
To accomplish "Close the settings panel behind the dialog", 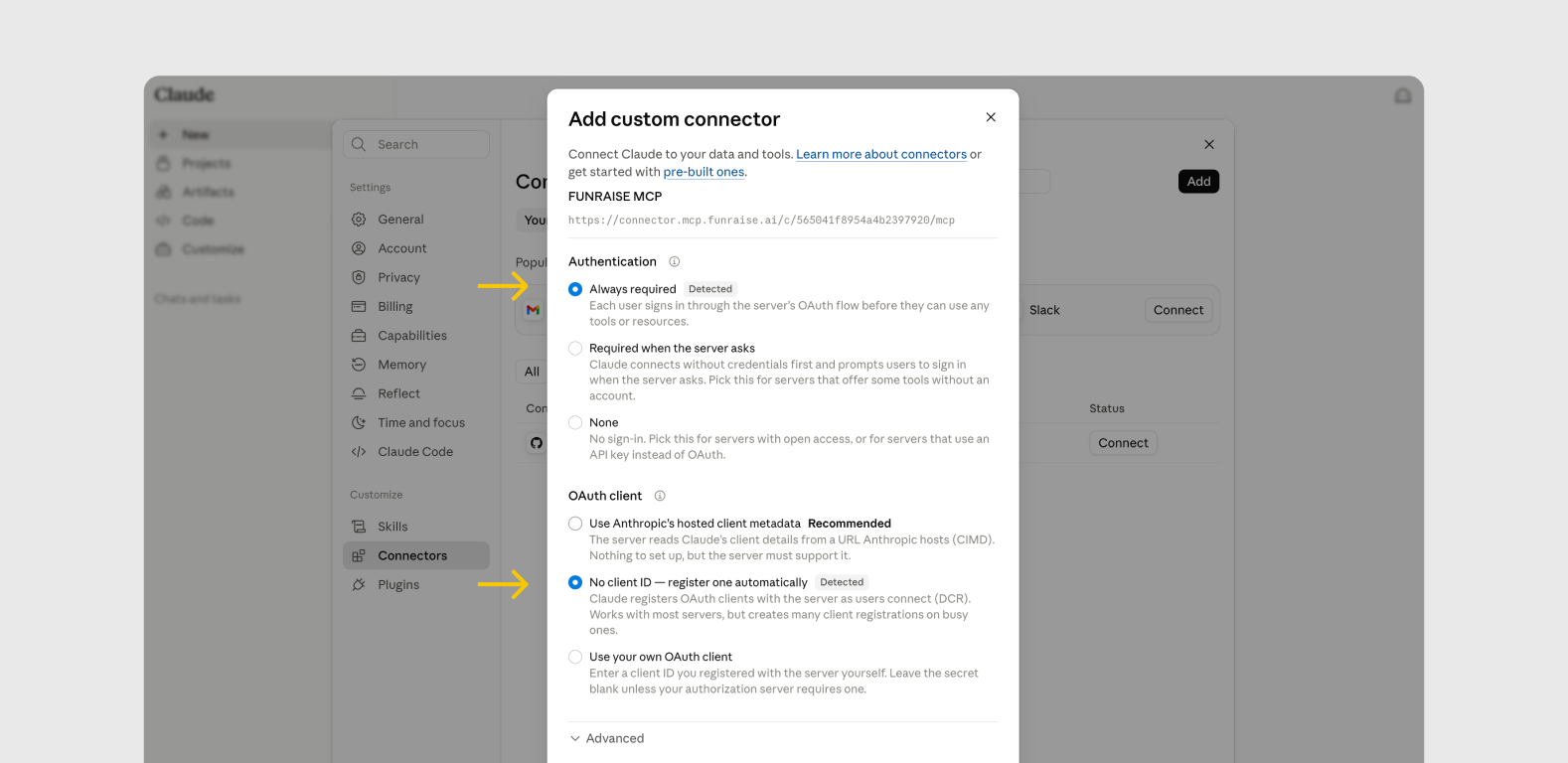I will point(1209,144).
